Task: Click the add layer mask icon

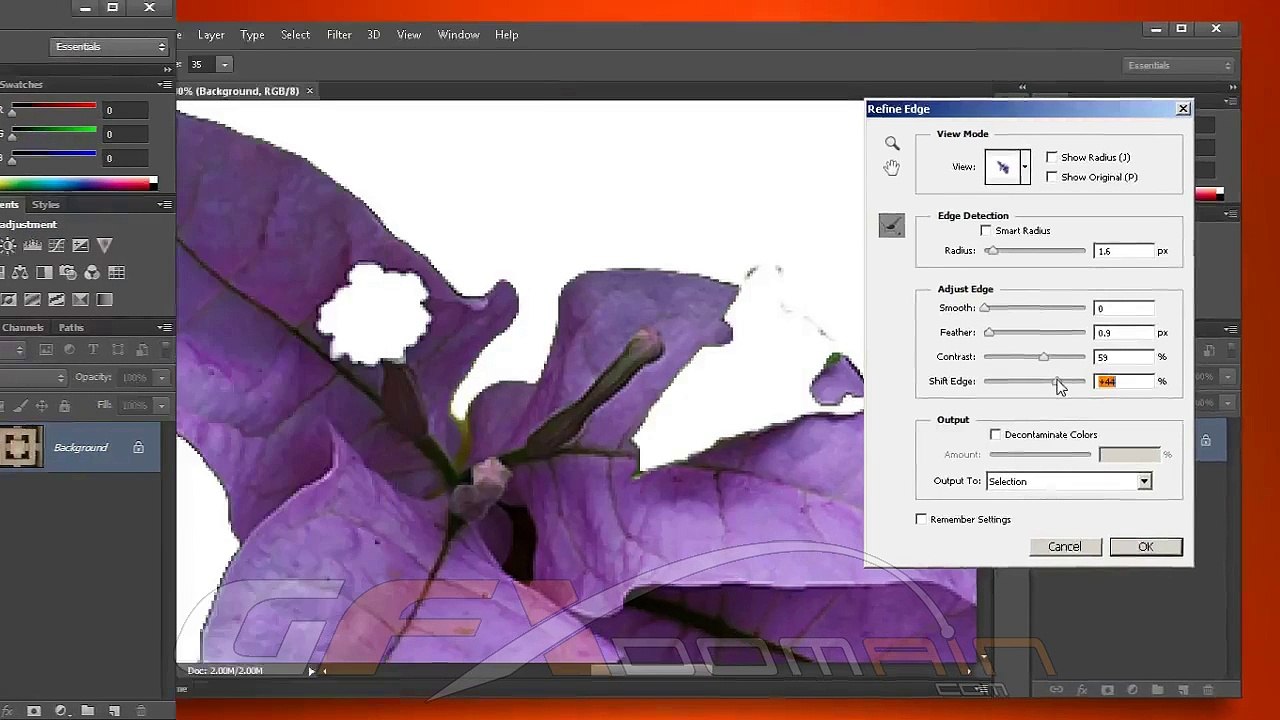Action: click(34, 710)
